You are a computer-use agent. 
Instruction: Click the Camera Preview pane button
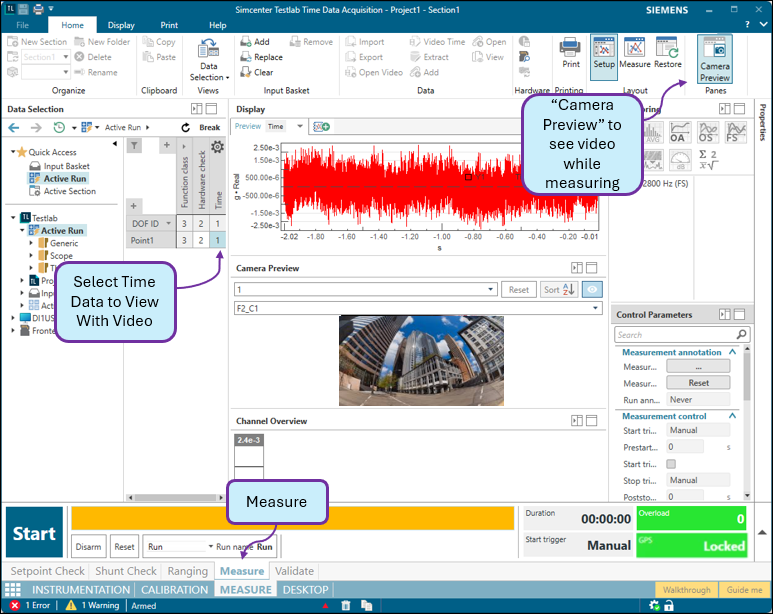[x=714, y=59]
